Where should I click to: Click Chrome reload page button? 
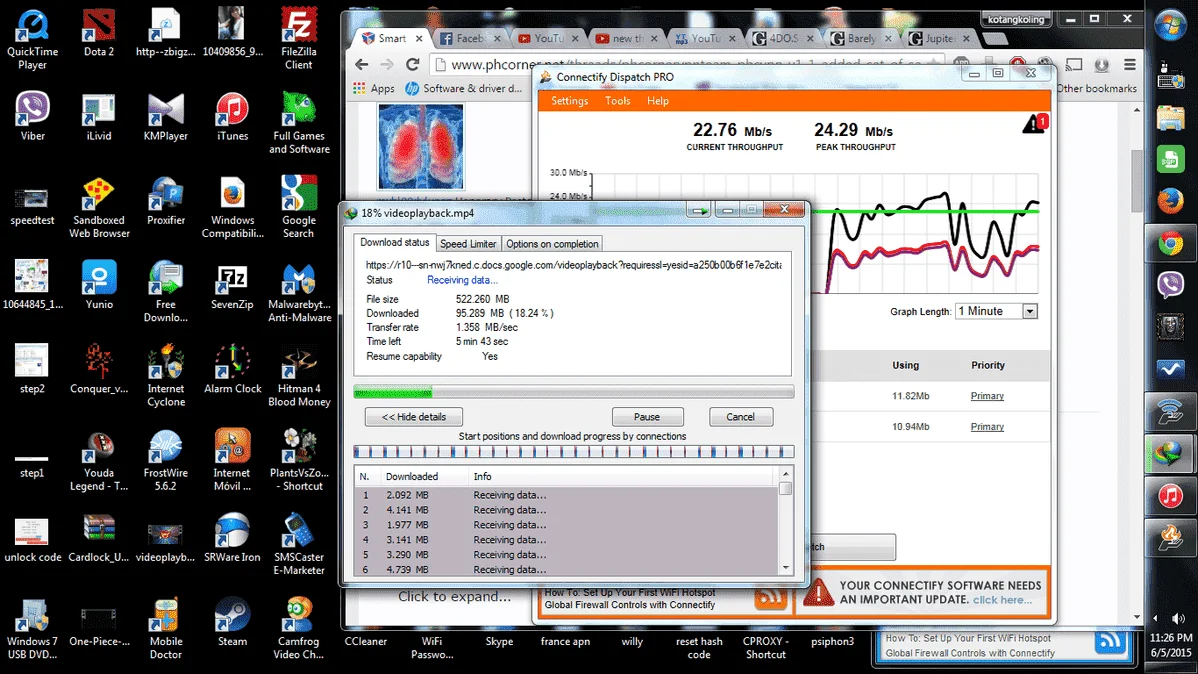[413, 64]
